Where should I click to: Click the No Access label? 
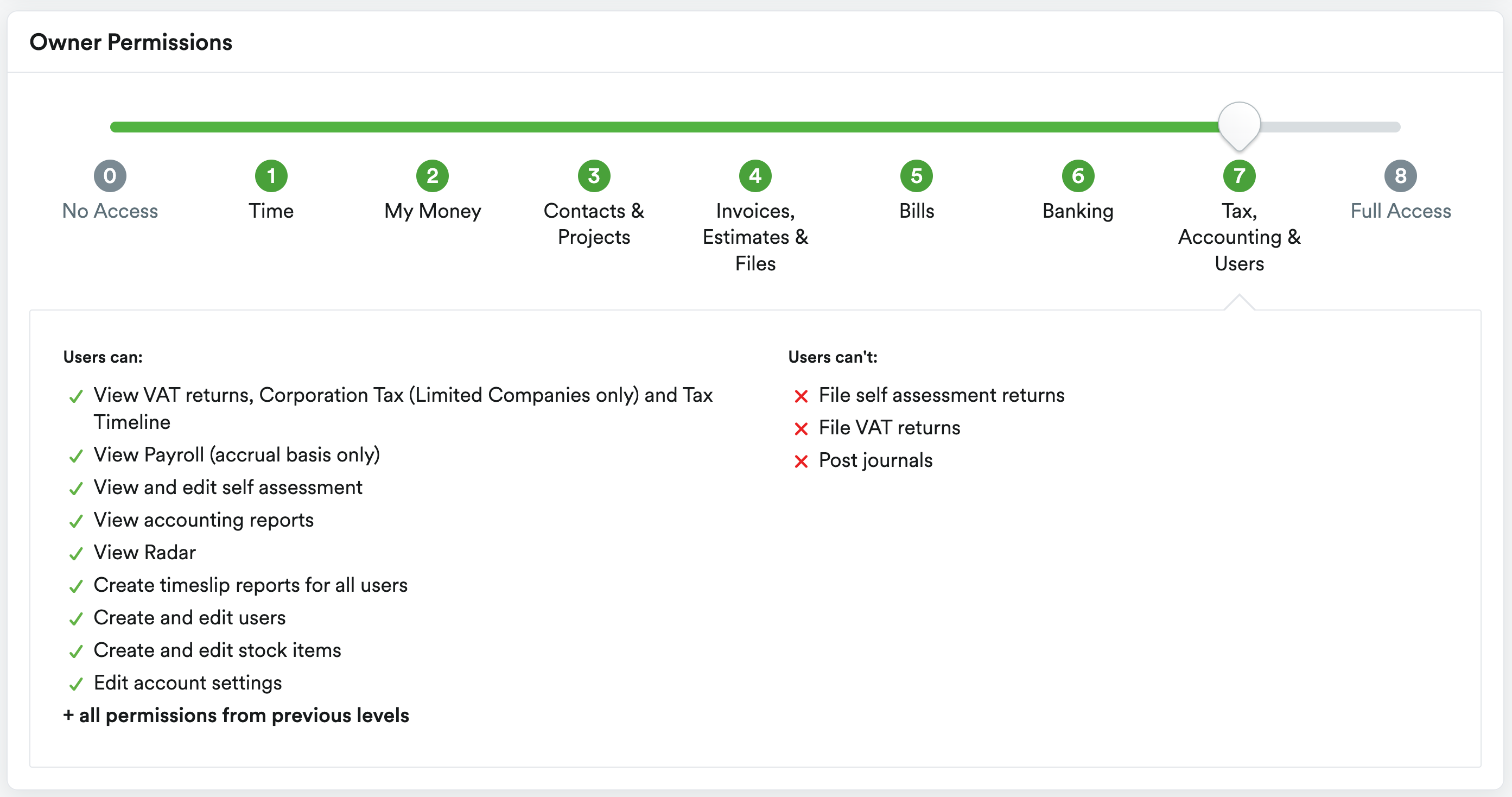click(110, 211)
